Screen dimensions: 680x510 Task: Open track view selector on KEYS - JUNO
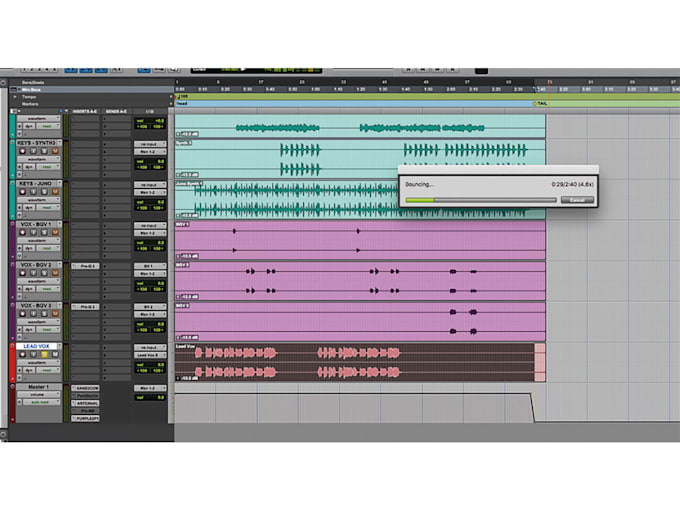click(x=37, y=200)
